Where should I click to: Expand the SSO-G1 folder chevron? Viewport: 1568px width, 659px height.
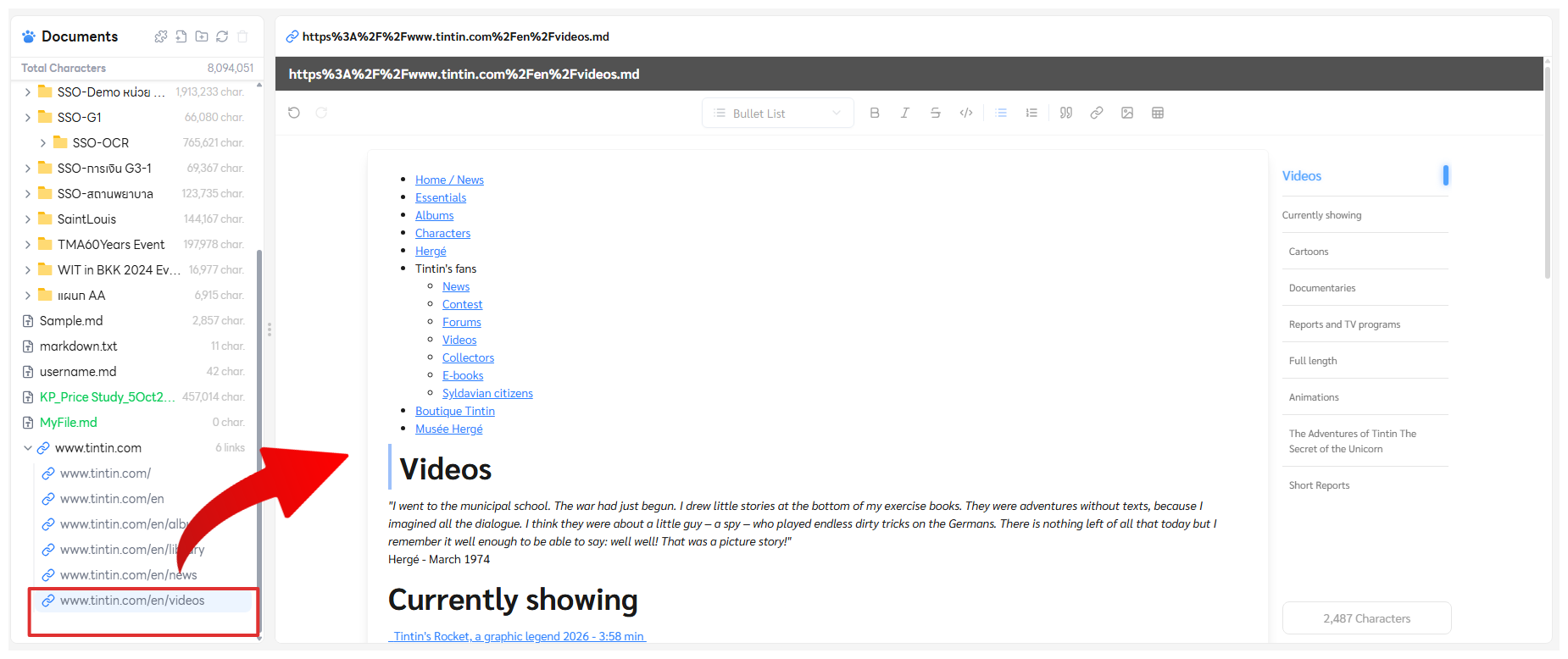27,118
